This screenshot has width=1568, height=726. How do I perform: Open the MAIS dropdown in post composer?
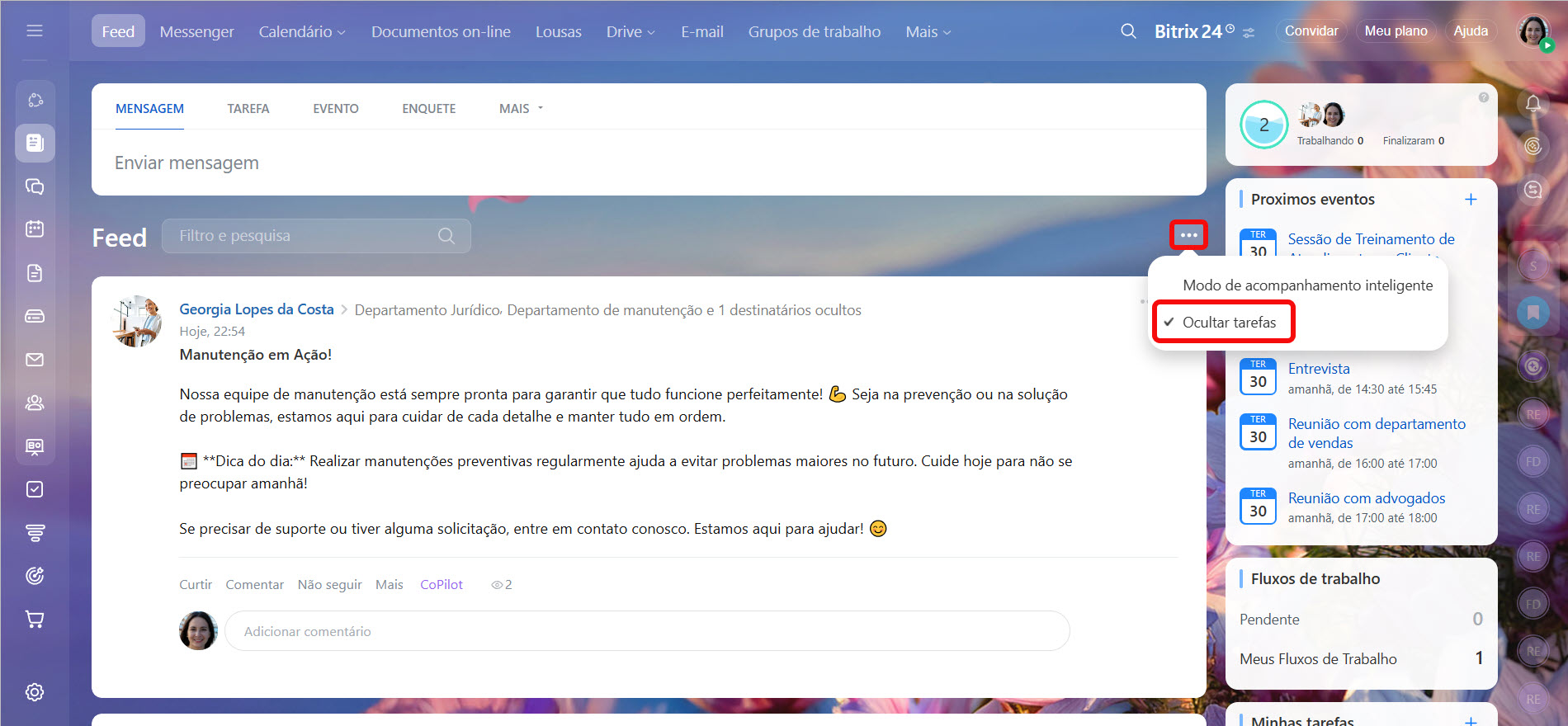pos(521,109)
